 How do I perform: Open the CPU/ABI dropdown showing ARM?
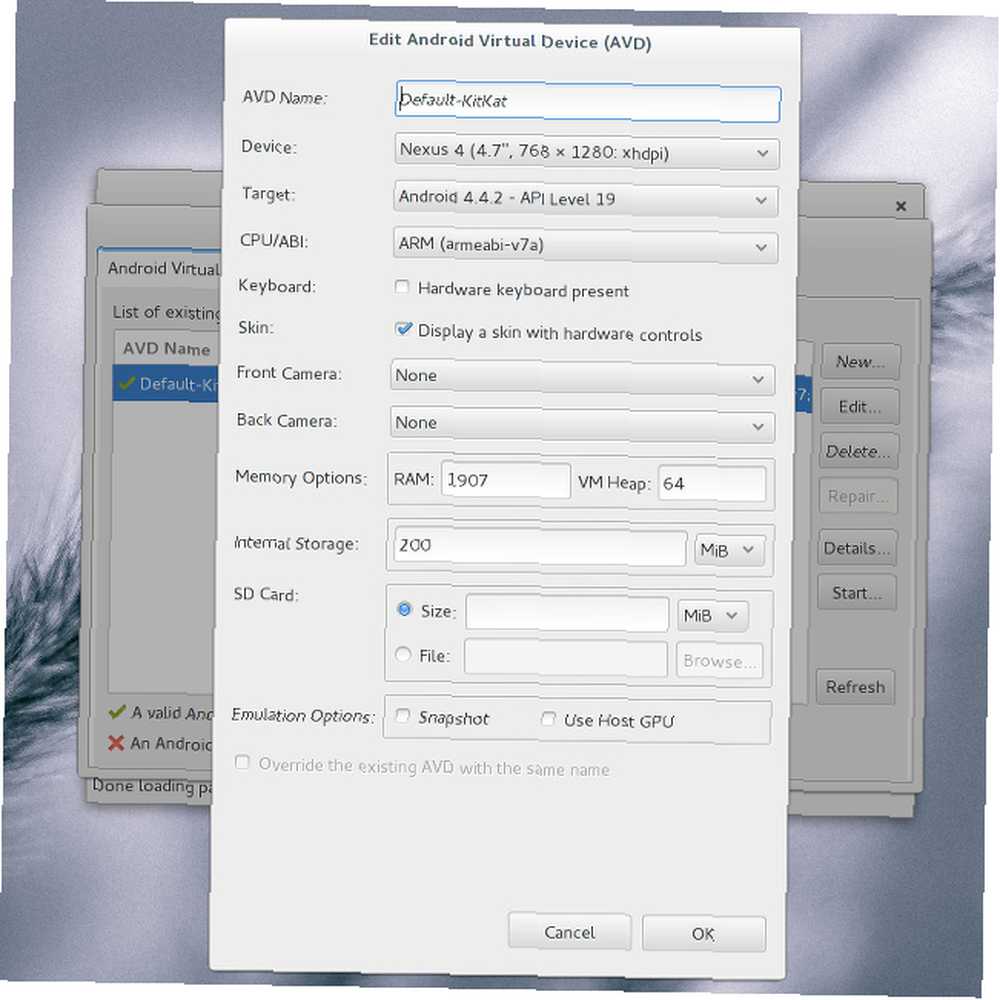[x=585, y=246]
